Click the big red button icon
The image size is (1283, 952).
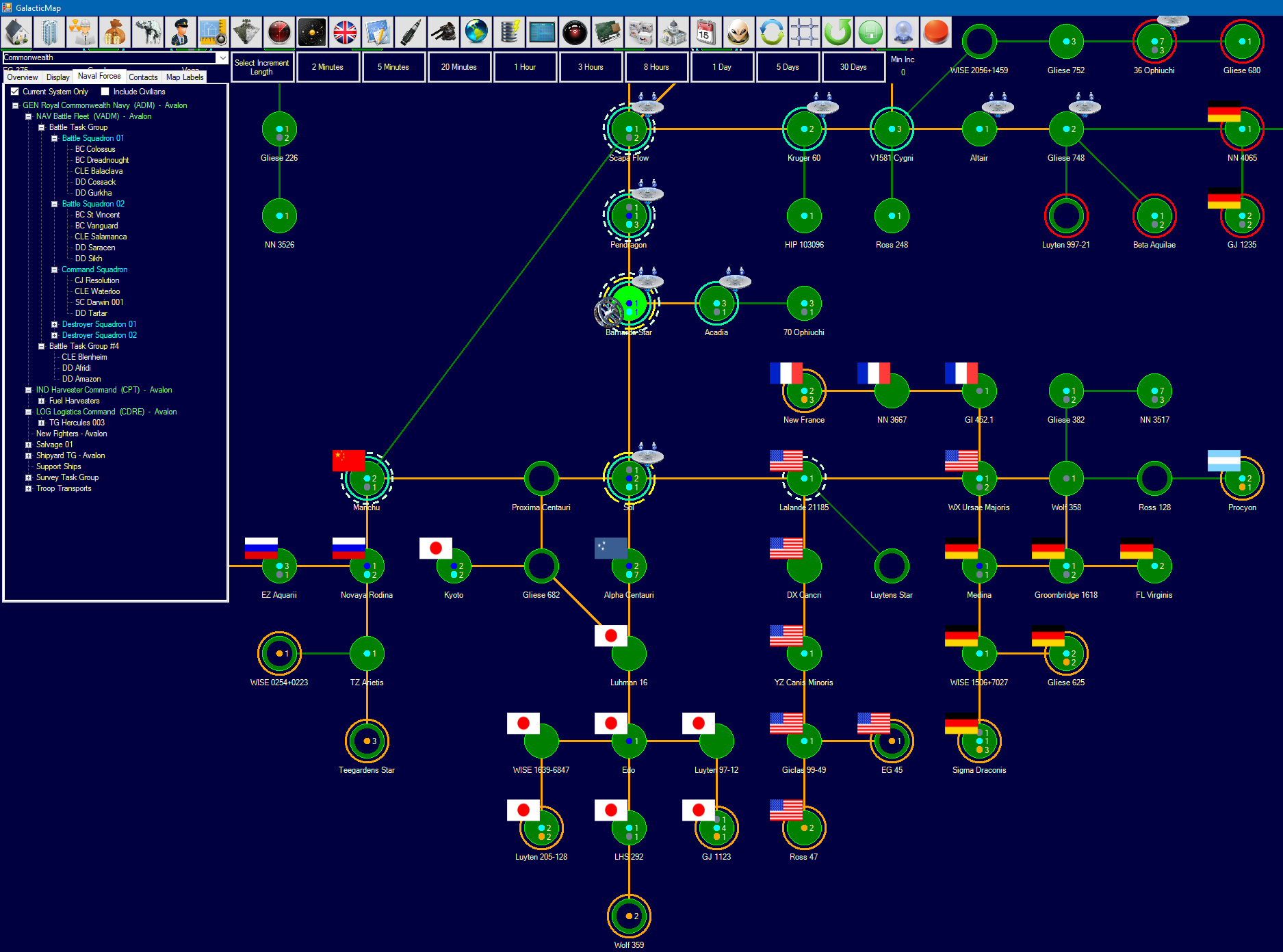936,32
